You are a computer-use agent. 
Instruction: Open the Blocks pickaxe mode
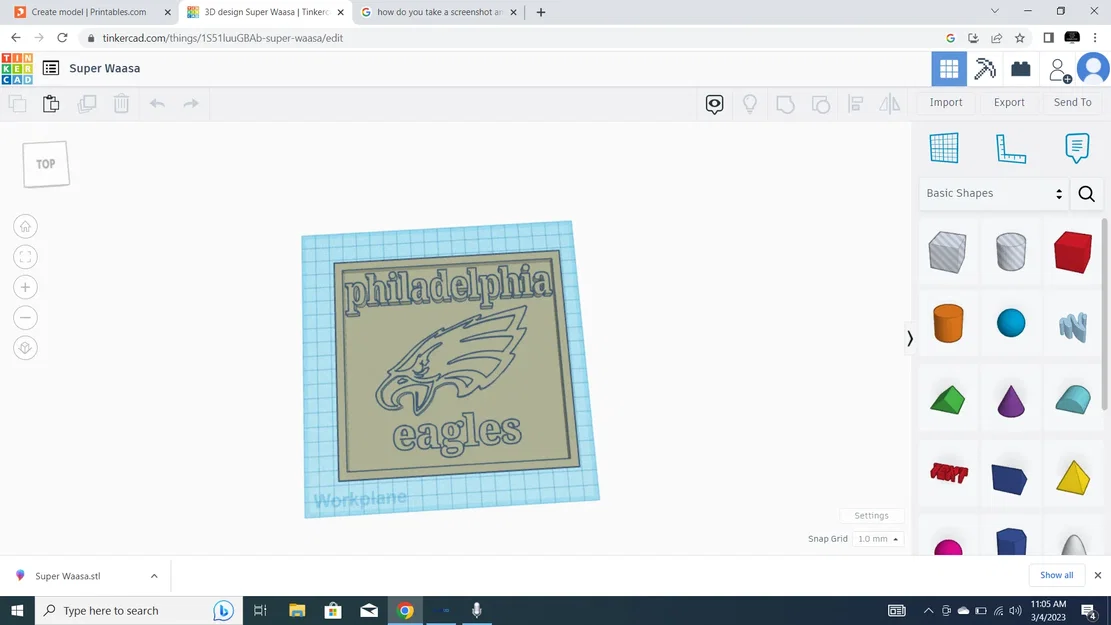tap(985, 69)
